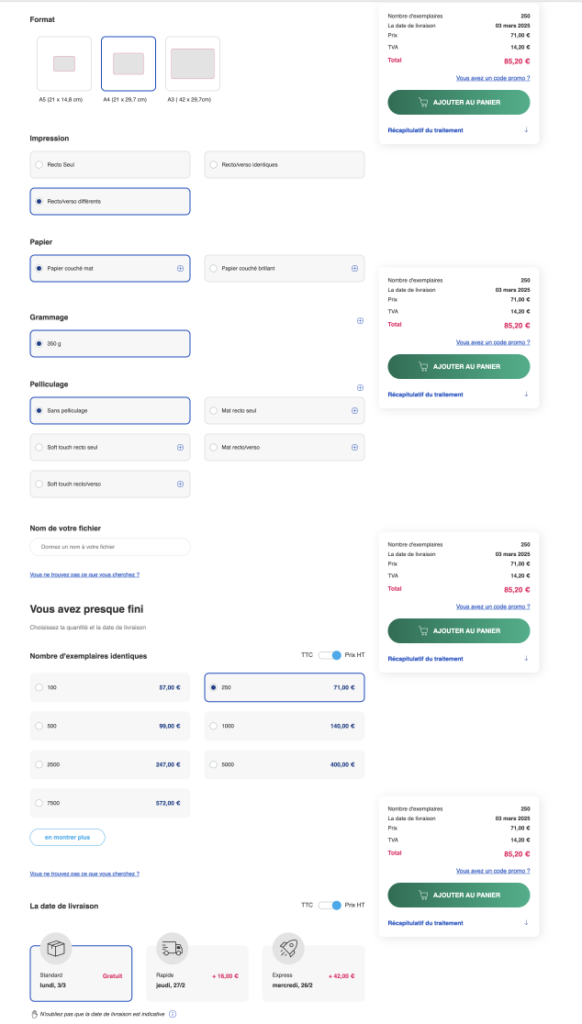Image resolution: width=582 pixels, height=1024 pixels.
Task: Open the top Vous avez un code promo link
Action: (x=493, y=78)
